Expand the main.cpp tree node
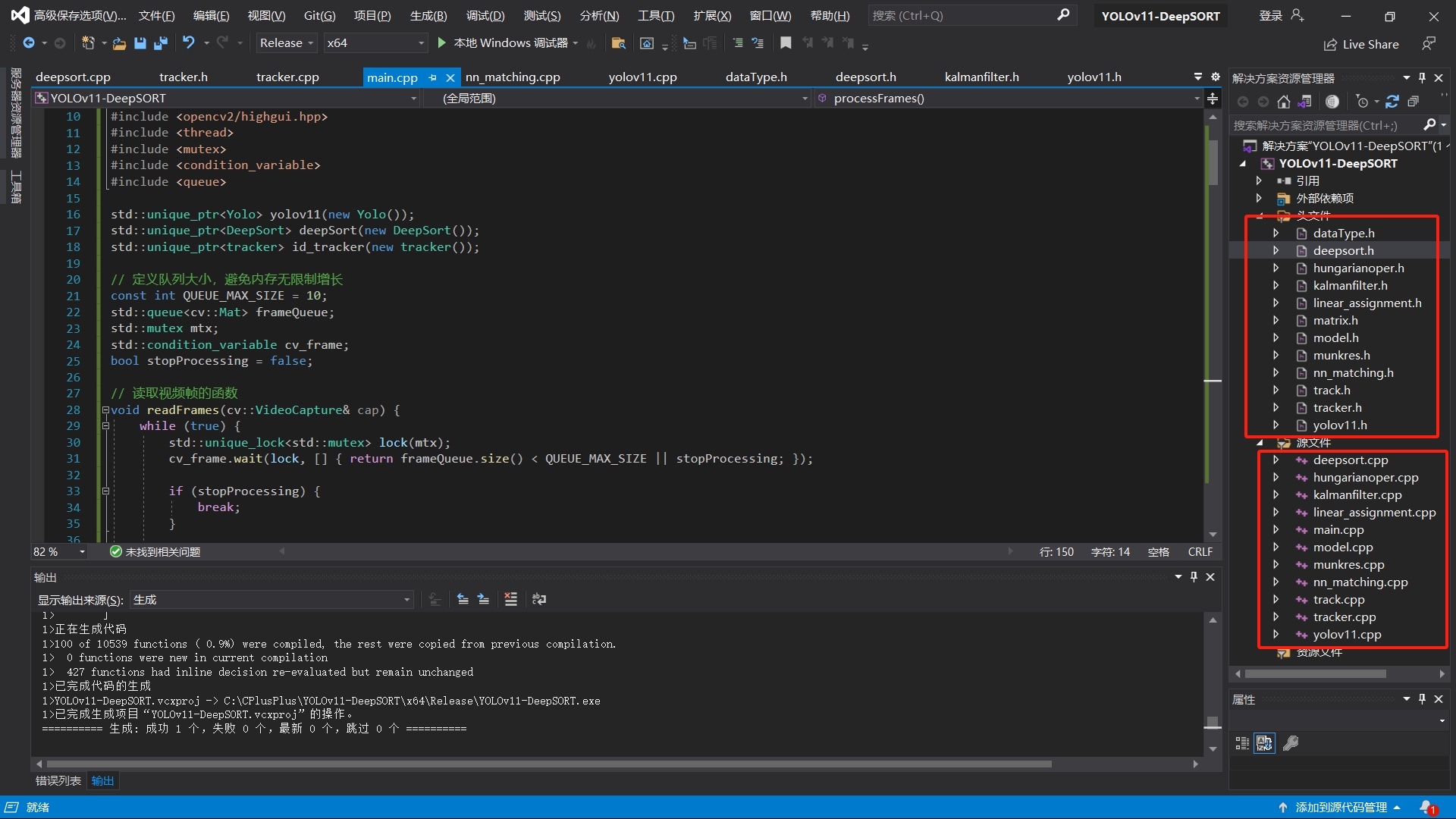This screenshot has height=819, width=1456. 1276,530
